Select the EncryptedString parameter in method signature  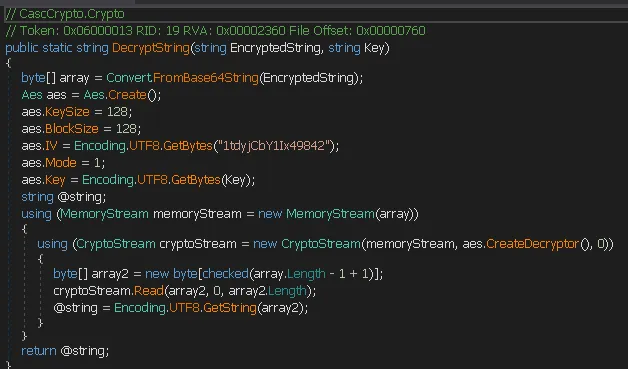276,48
